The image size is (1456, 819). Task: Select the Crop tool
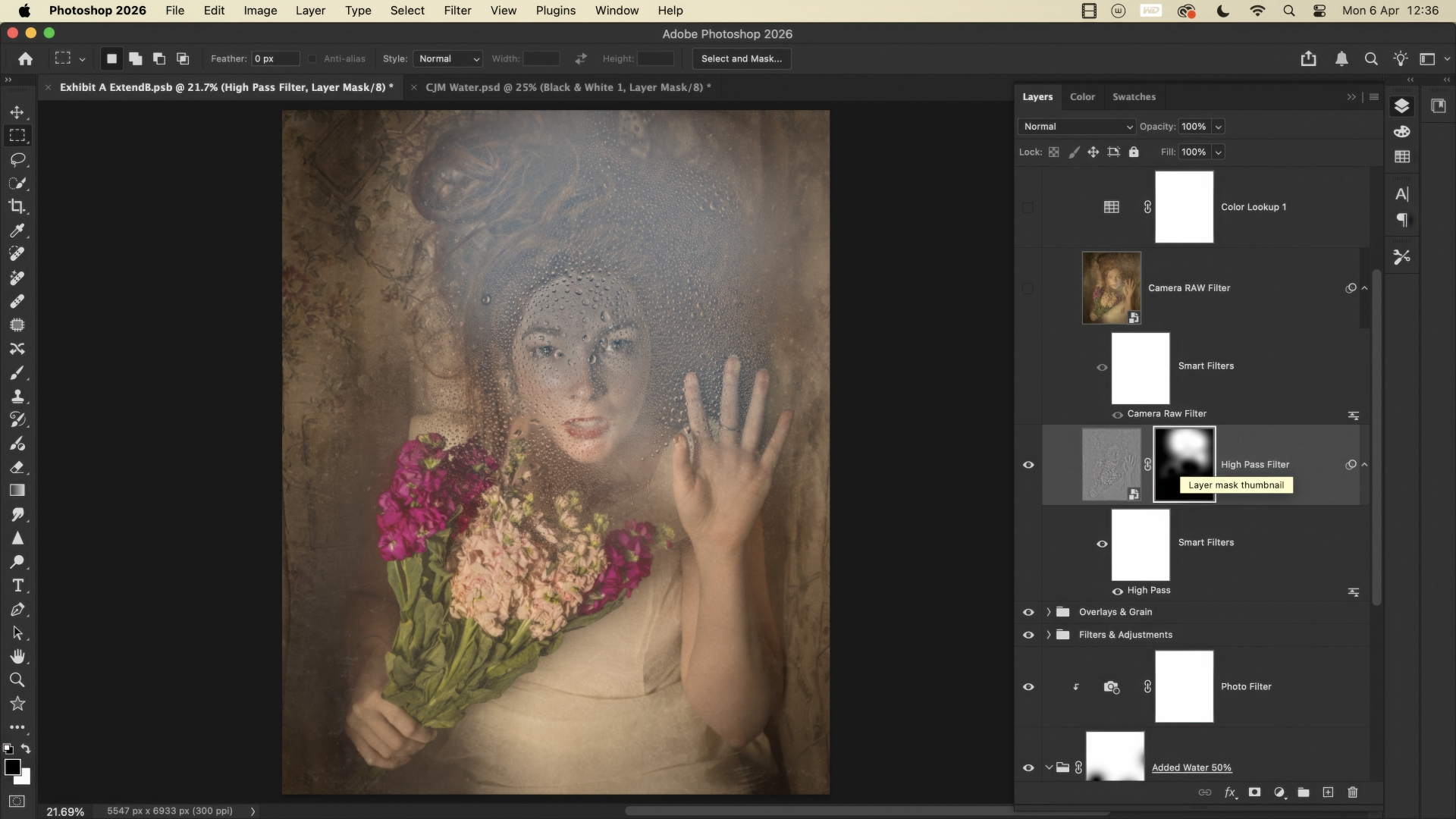tap(17, 206)
